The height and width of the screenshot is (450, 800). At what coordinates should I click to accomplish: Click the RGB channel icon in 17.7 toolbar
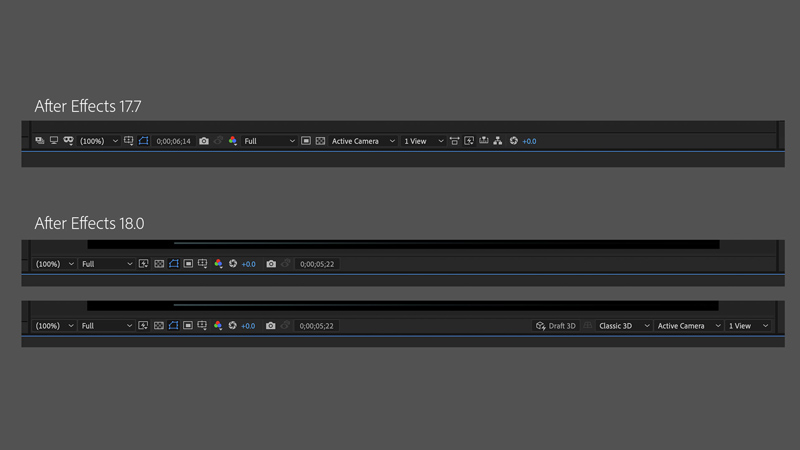(233, 141)
